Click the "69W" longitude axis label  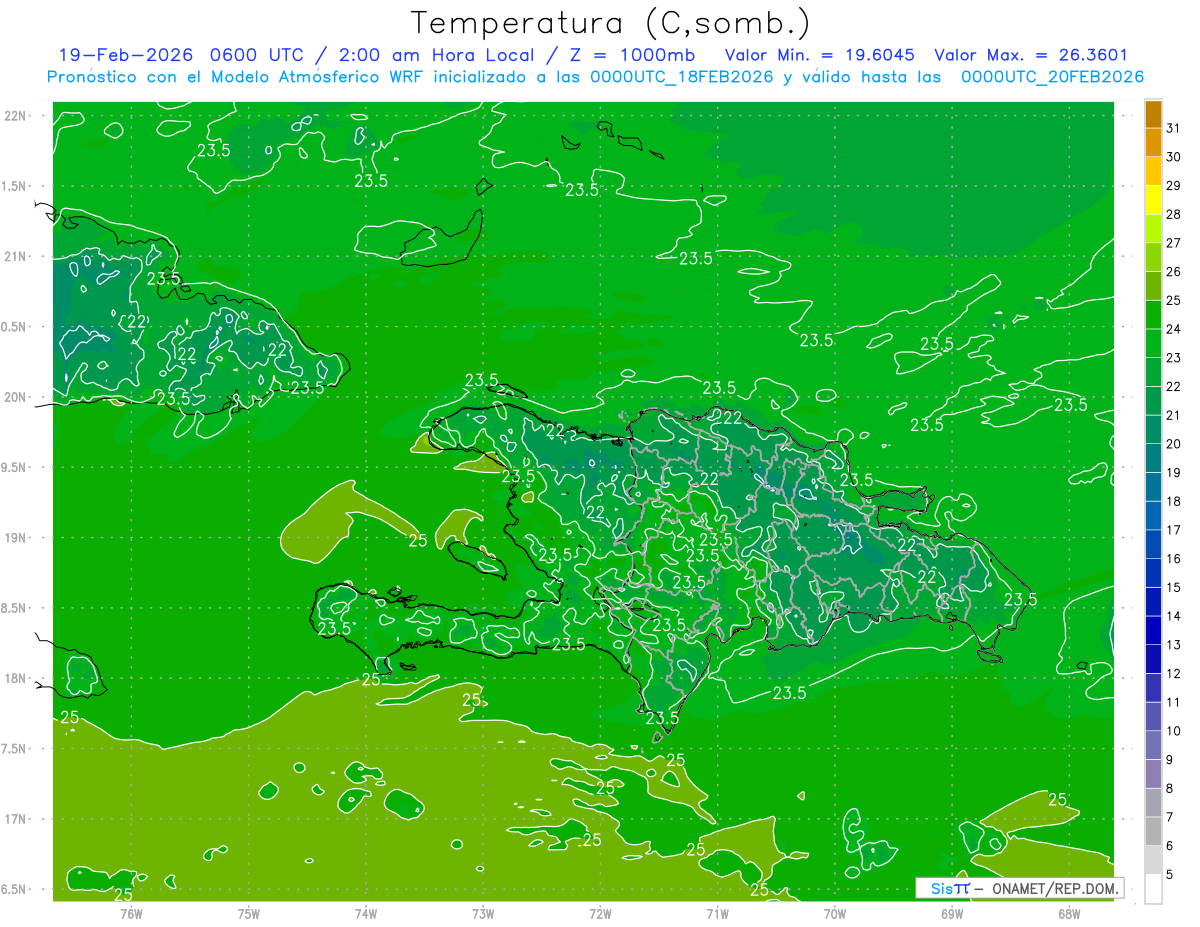(x=952, y=913)
